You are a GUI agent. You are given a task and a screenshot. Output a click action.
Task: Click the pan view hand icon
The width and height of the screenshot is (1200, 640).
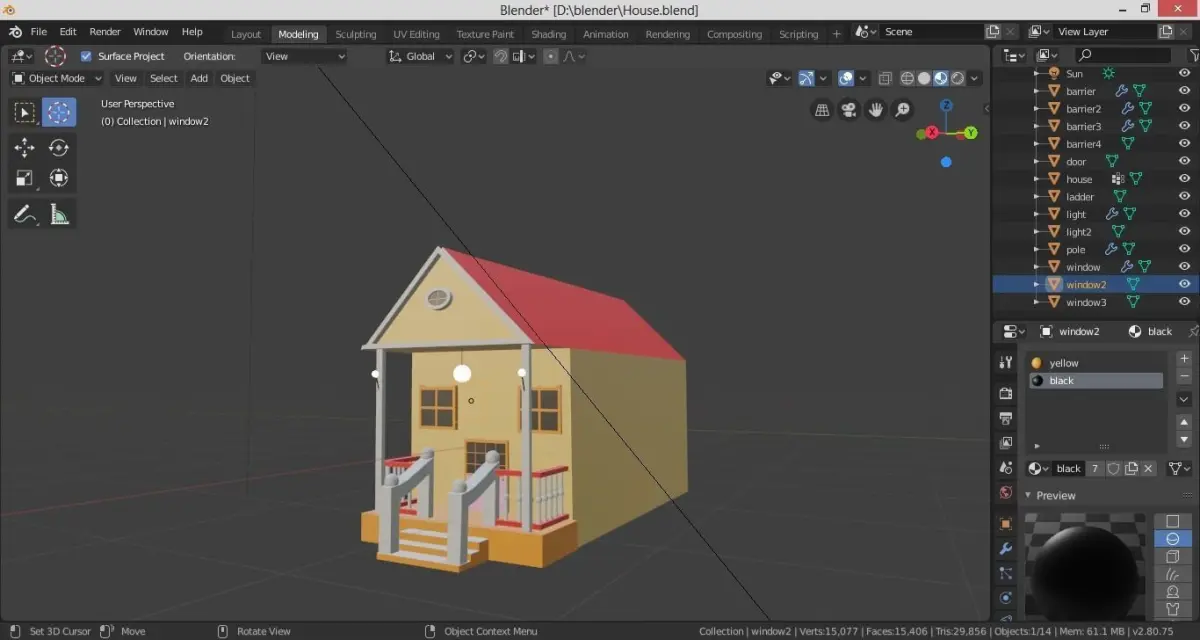[876, 110]
